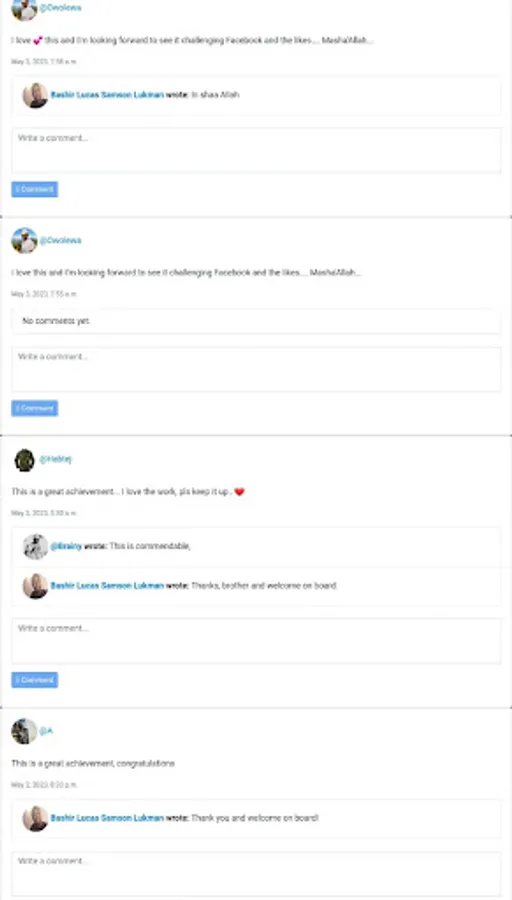The image size is (512, 900).
Task: Open the @Brainy commenter link
Action: coord(66,546)
